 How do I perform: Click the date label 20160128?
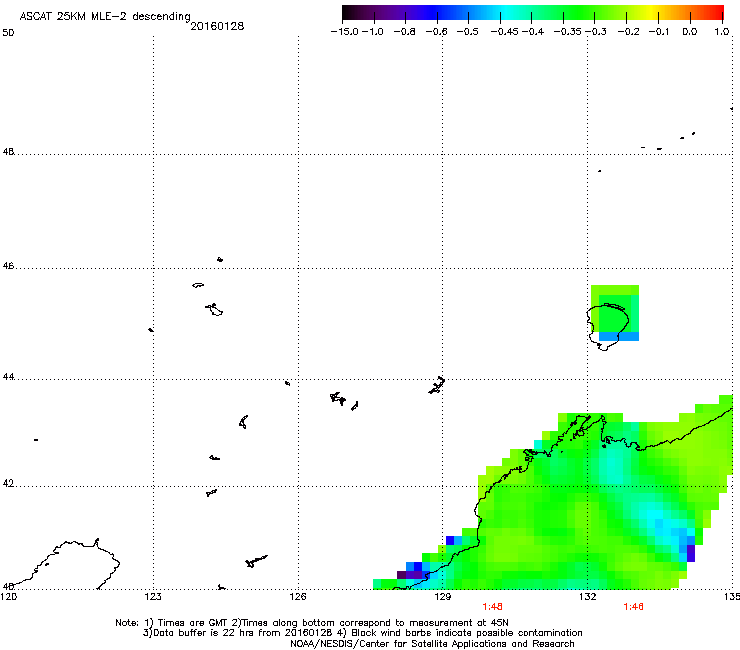tap(217, 26)
